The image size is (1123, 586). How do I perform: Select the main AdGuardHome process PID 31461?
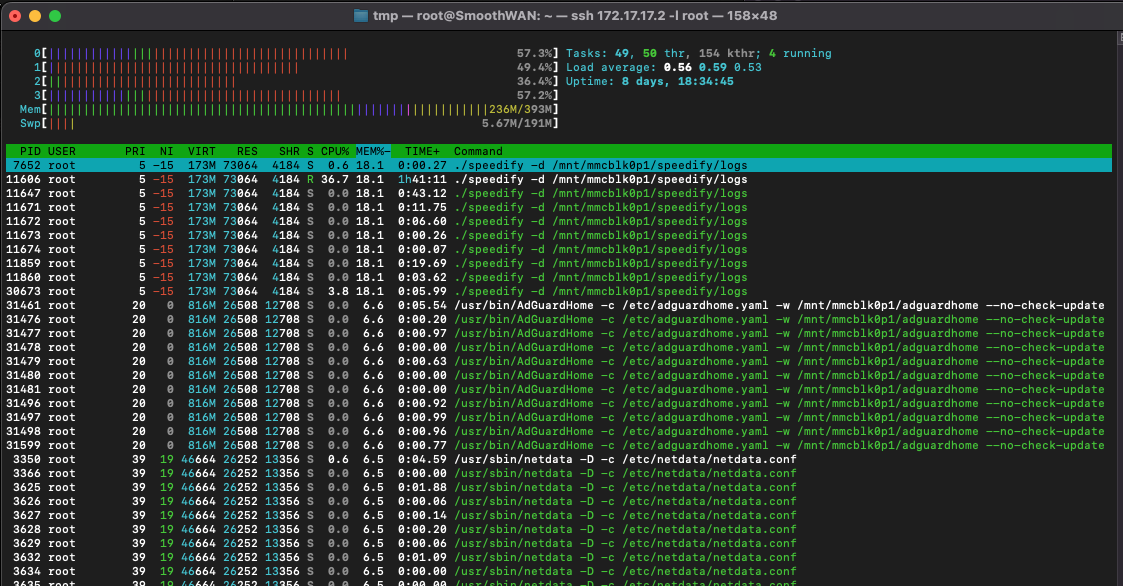tap(559, 305)
